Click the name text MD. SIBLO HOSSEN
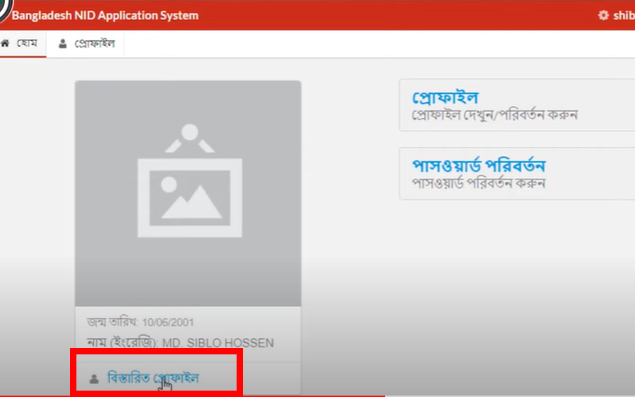The height and width of the screenshot is (397, 635). [x=218, y=343]
